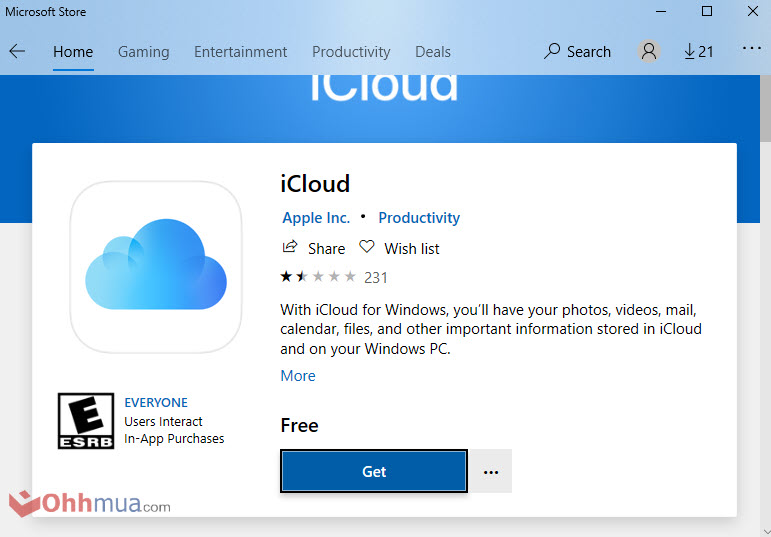Open the See more menu in header
Image resolution: width=771 pixels, height=537 pixels.
(x=752, y=48)
